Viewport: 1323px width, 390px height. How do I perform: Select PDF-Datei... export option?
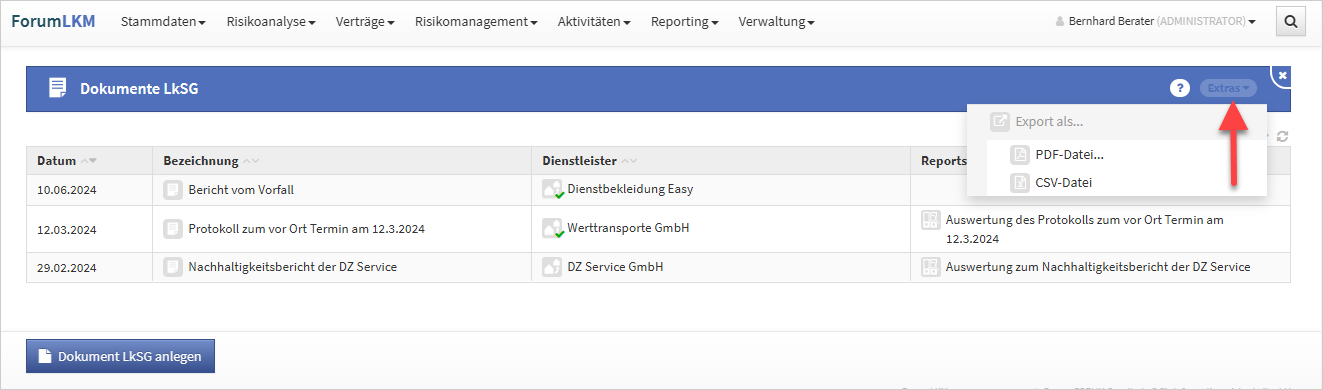[1069, 154]
